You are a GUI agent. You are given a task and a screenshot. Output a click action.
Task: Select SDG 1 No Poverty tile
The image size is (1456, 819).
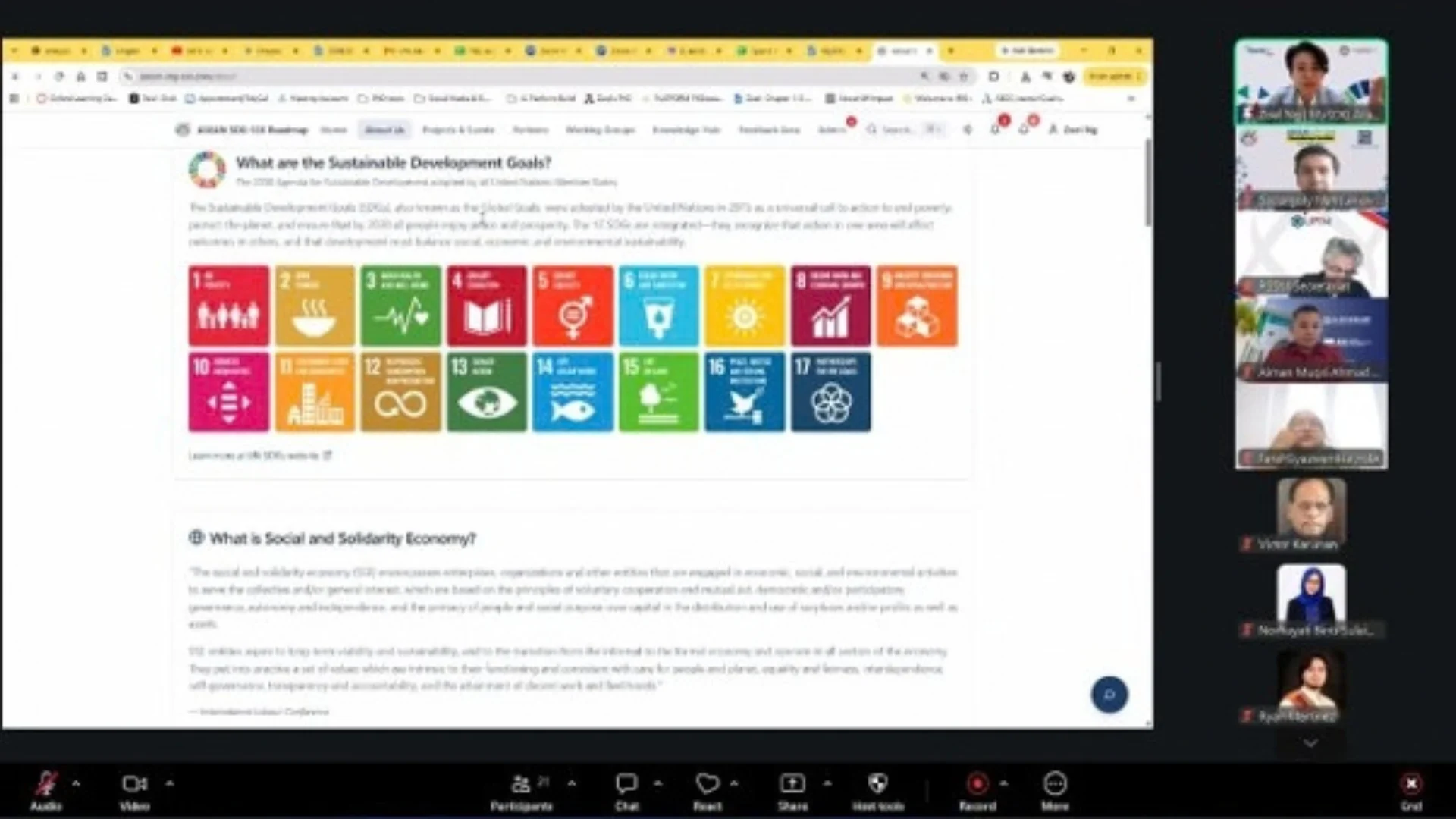click(x=228, y=306)
